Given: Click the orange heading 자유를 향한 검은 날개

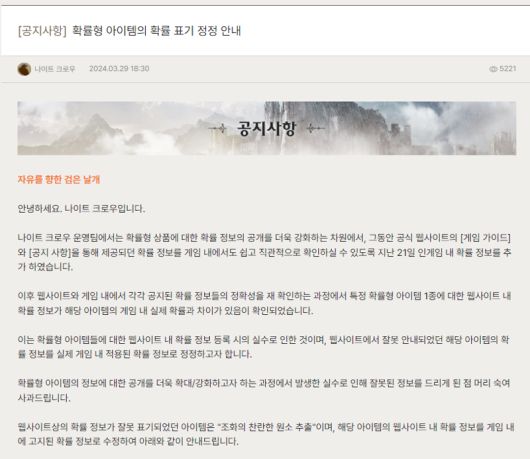Looking at the screenshot, I should tap(58, 179).
